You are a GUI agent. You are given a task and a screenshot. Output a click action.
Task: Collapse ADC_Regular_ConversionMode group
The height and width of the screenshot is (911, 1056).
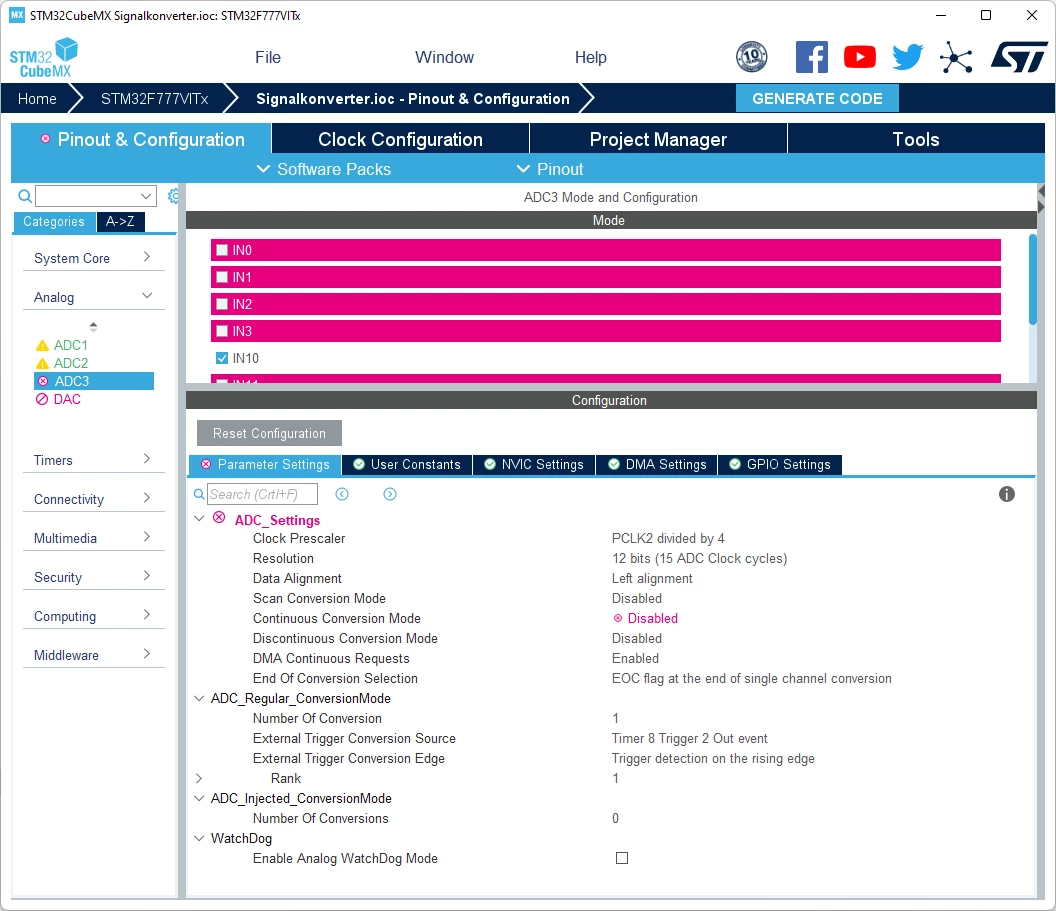199,698
